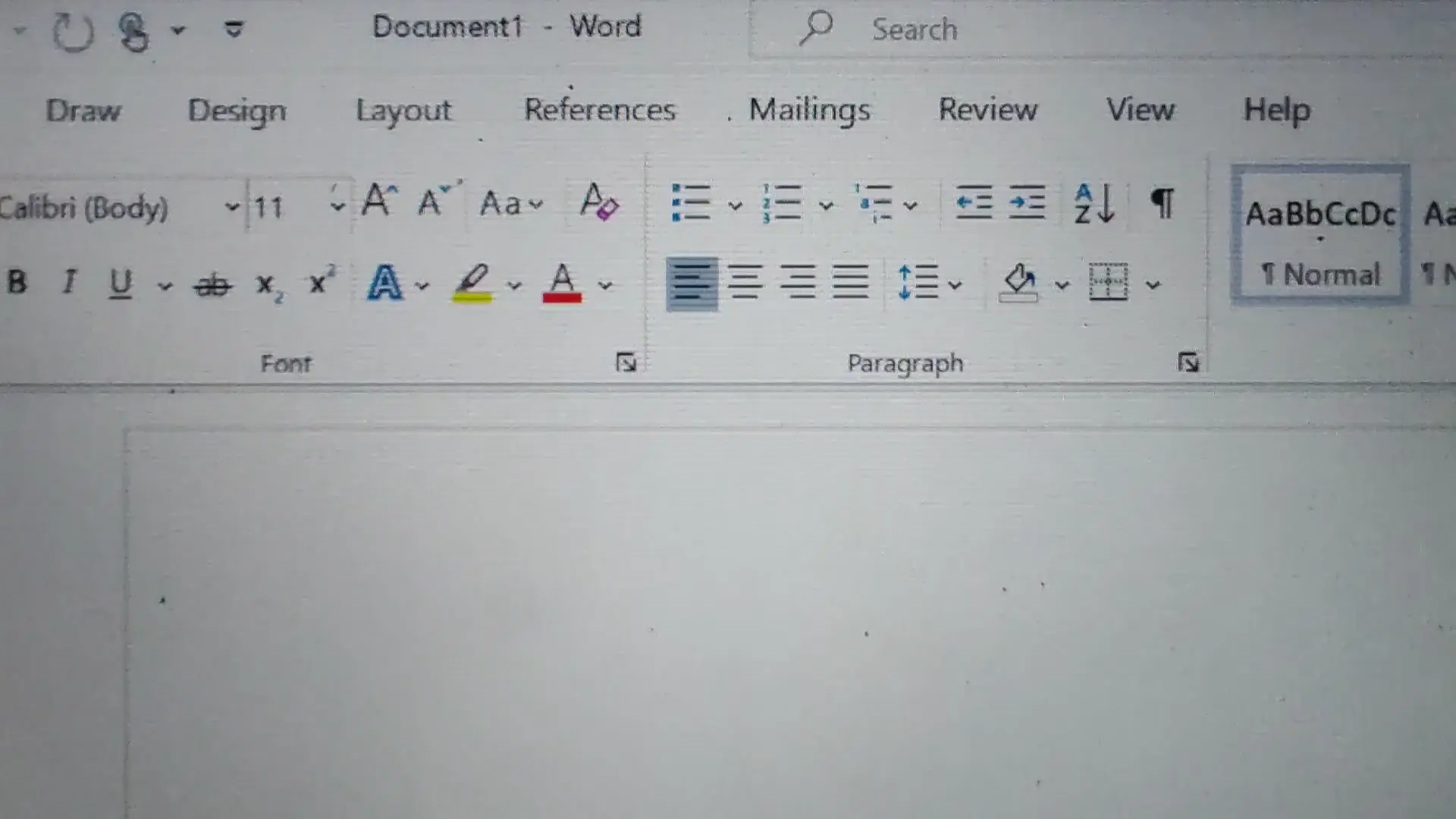The image size is (1456, 819).
Task: Open the Mailings tab
Action: pyautogui.click(x=808, y=110)
